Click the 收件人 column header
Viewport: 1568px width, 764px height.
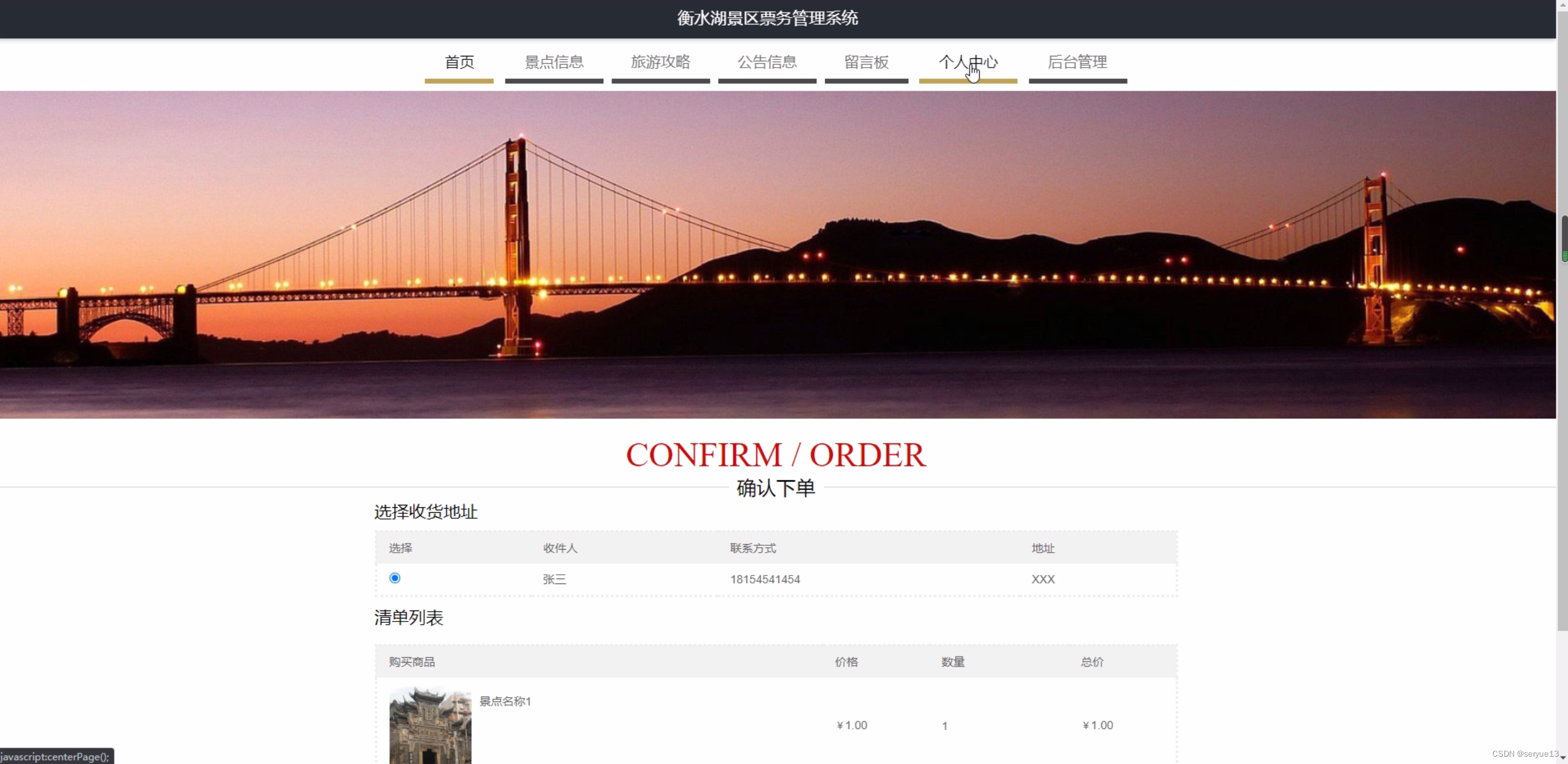tap(560, 548)
